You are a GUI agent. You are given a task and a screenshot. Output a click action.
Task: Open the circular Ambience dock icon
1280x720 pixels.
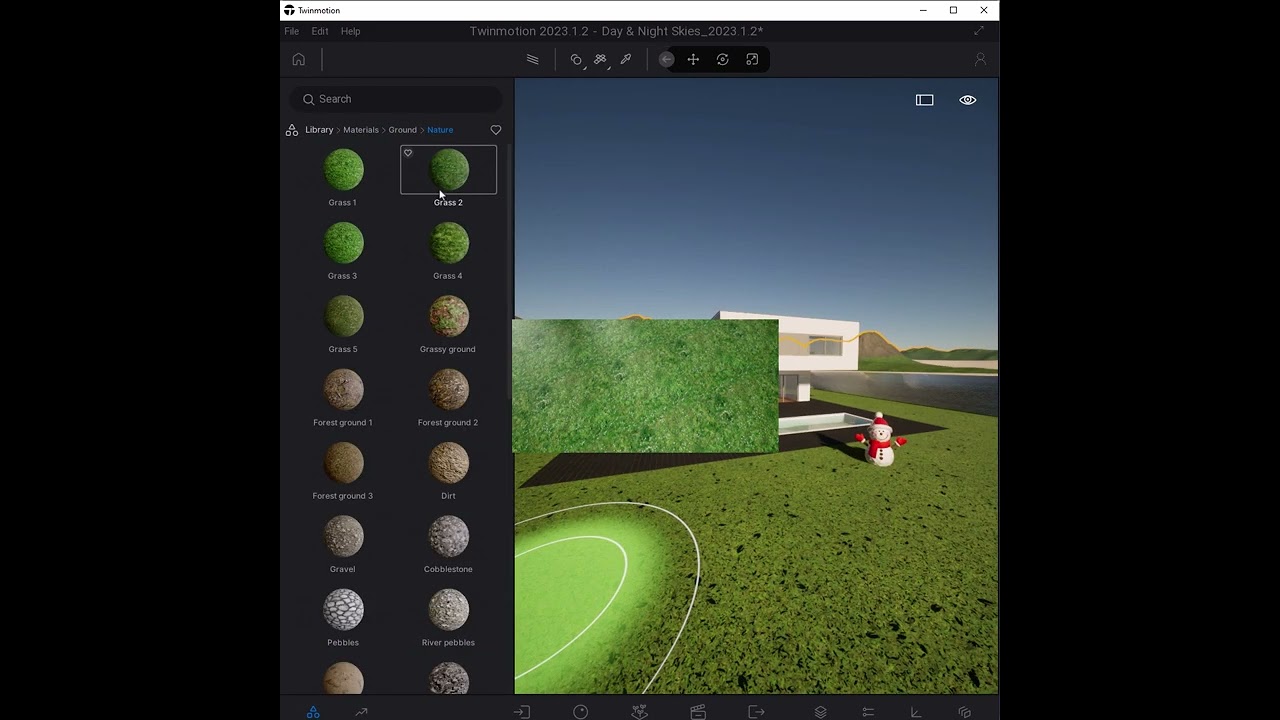(581, 712)
